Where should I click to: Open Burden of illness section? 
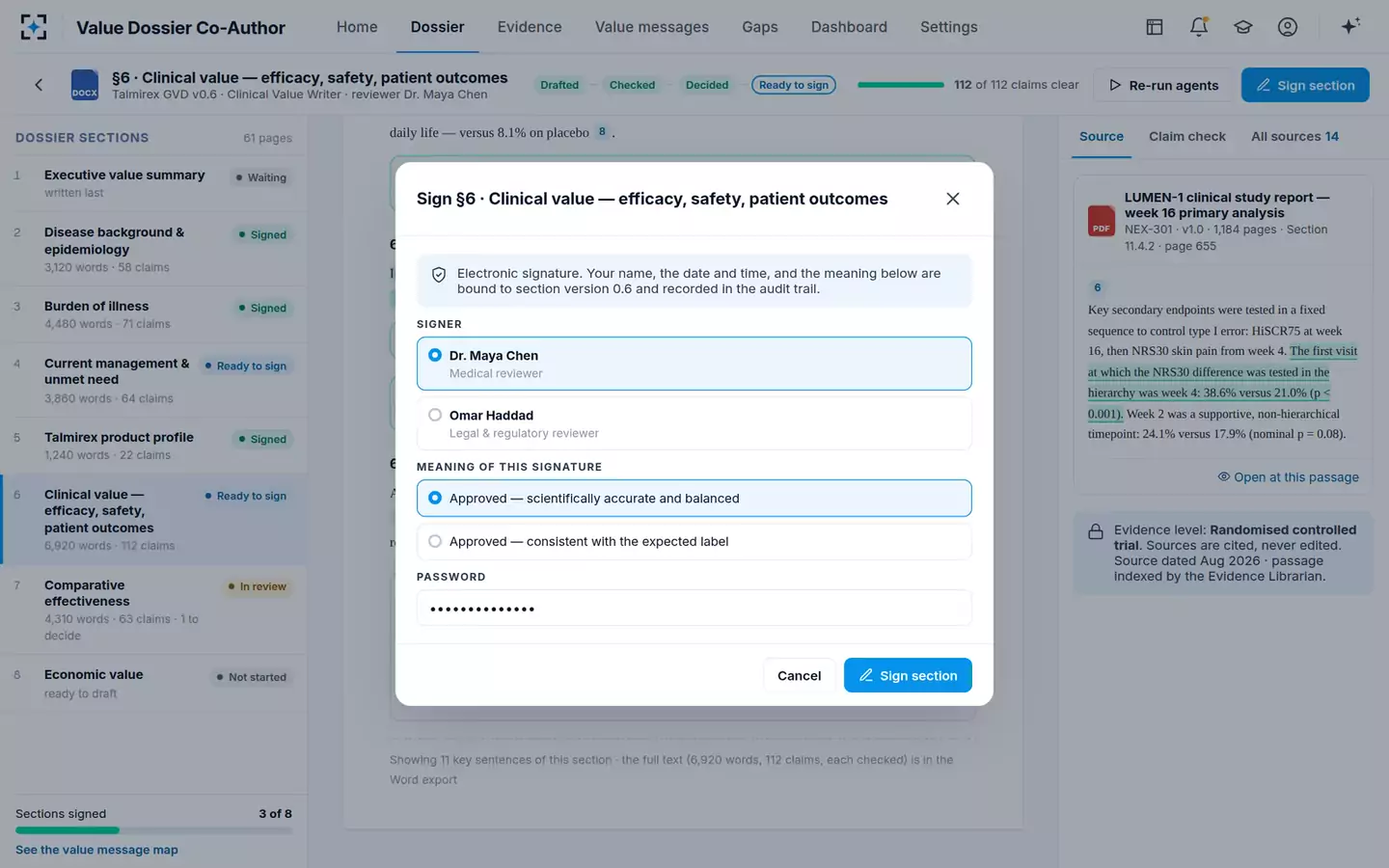point(153,314)
